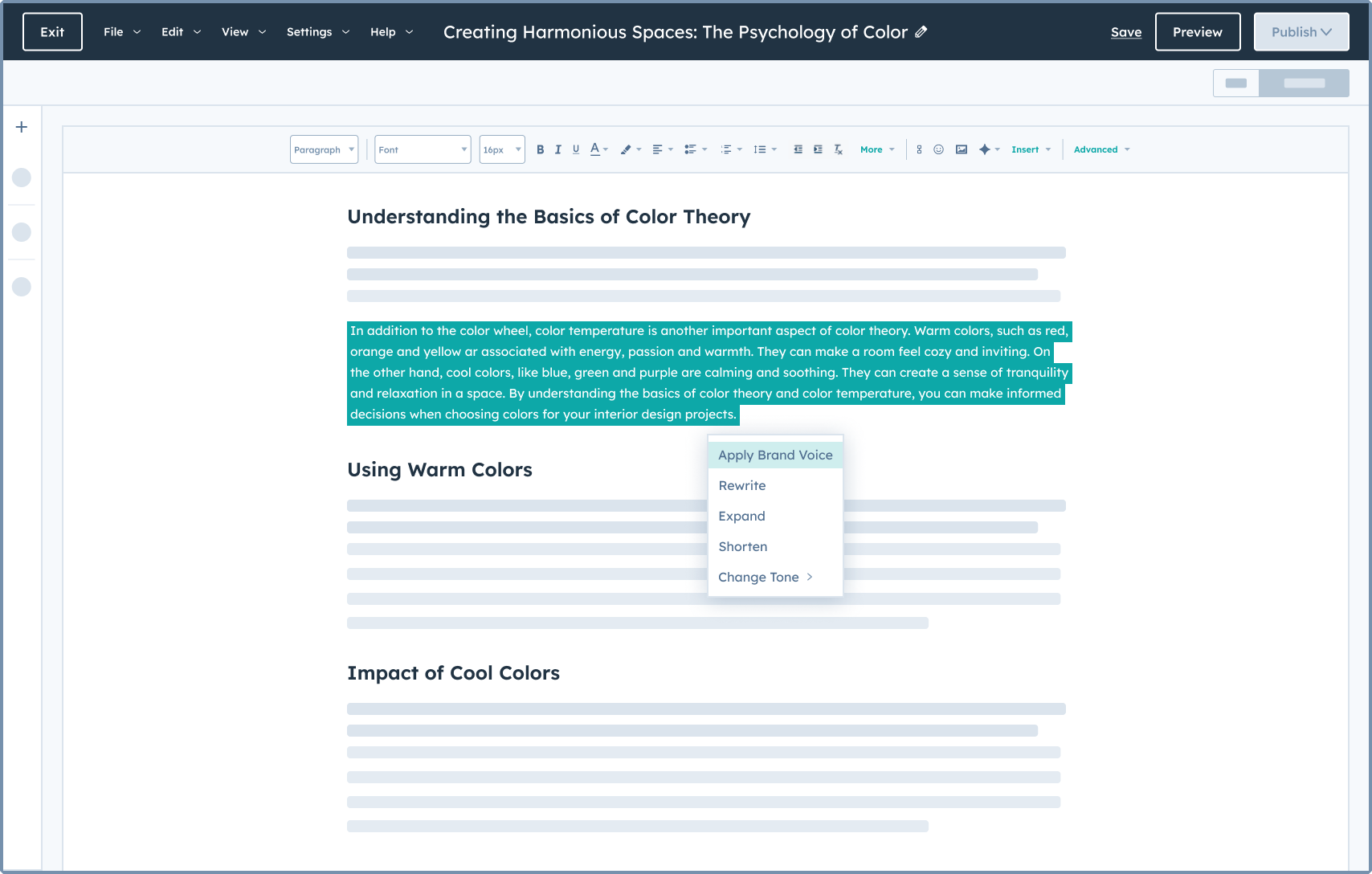Image resolution: width=1372 pixels, height=874 pixels.
Task: Click the Save link
Action: click(1125, 32)
